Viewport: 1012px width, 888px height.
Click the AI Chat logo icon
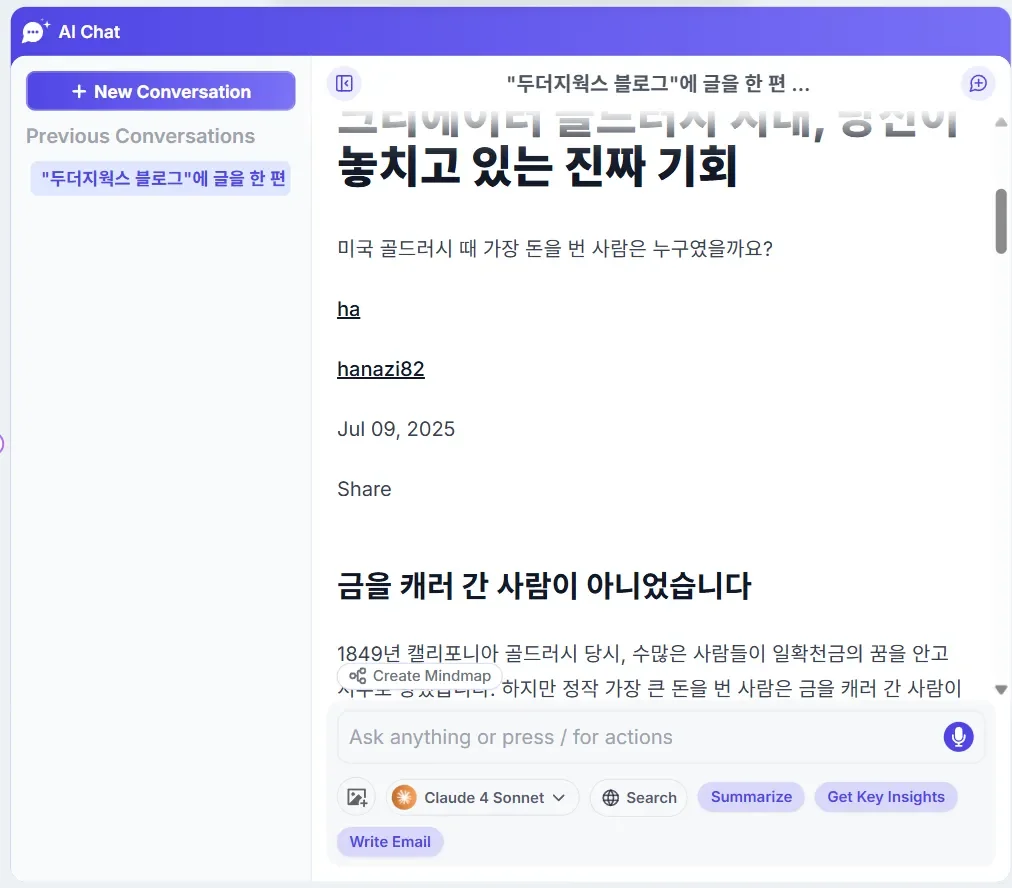point(35,32)
